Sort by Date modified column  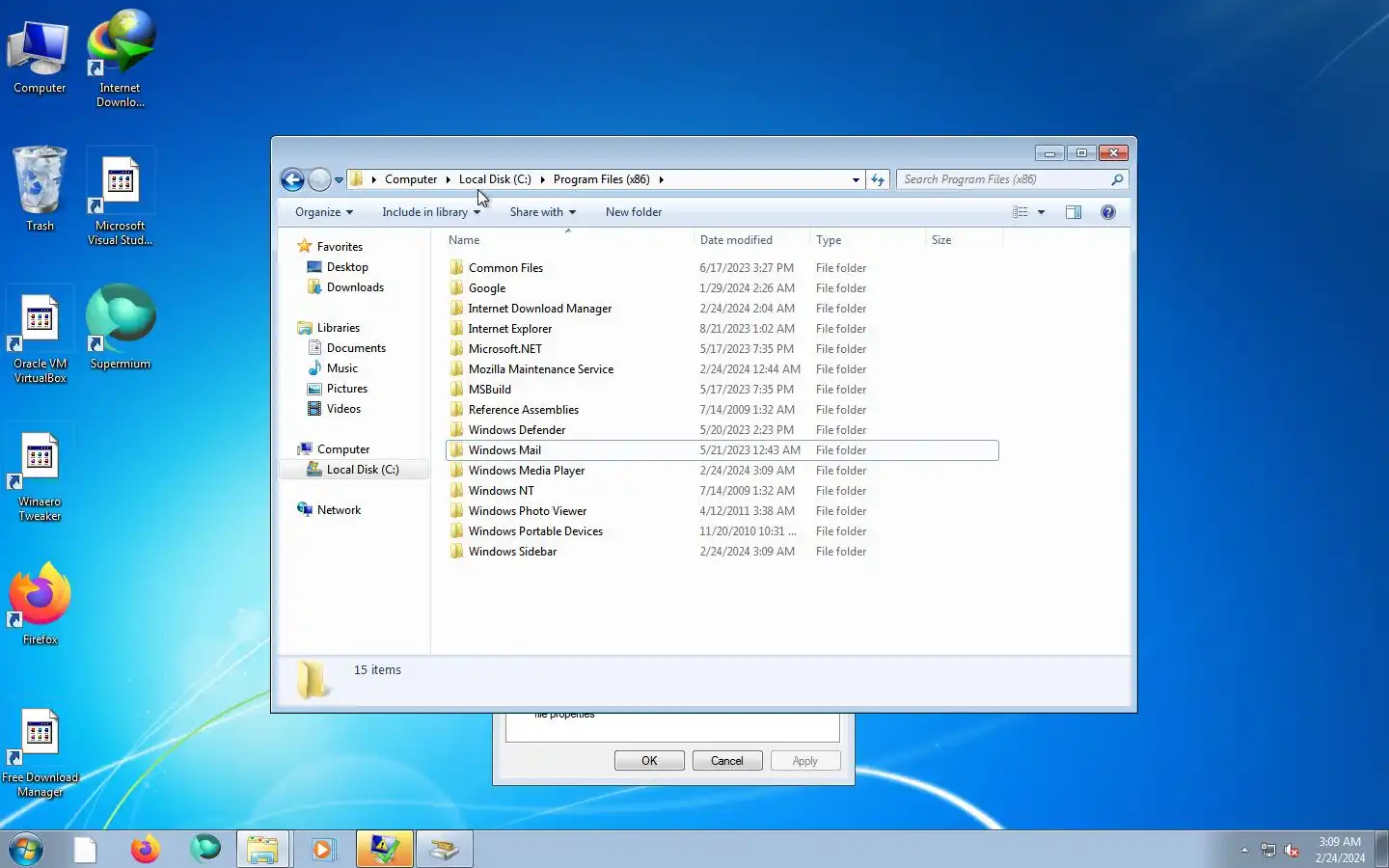(751, 240)
